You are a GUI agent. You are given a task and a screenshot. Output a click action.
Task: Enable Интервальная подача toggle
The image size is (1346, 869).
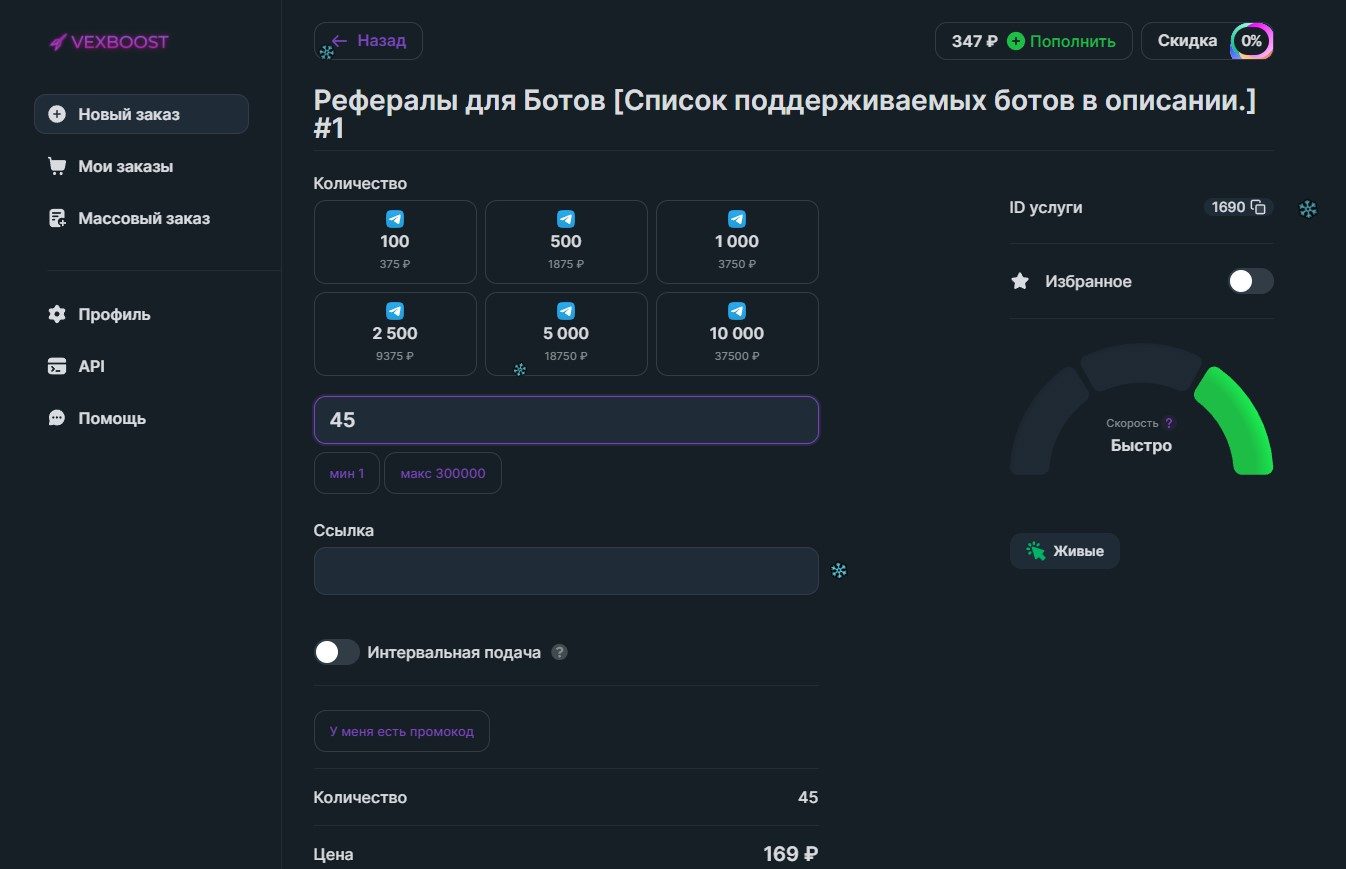(337, 653)
